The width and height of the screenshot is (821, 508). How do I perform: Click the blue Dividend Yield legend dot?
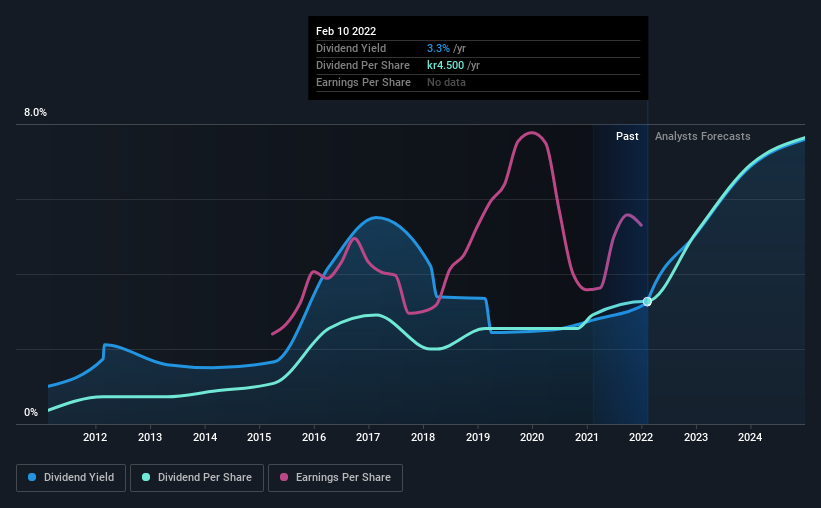tap(32, 477)
